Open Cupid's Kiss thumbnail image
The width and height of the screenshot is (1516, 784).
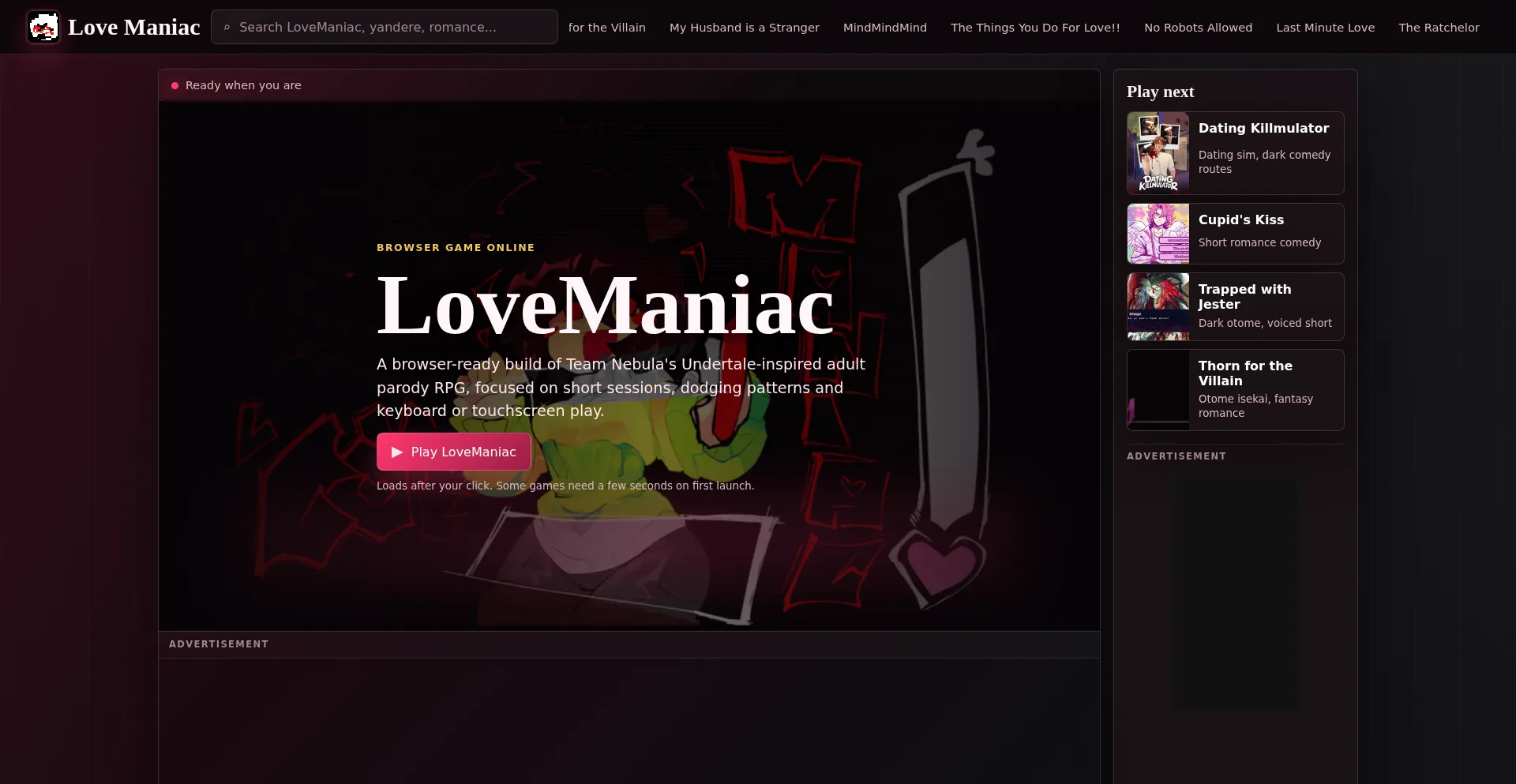click(1158, 234)
